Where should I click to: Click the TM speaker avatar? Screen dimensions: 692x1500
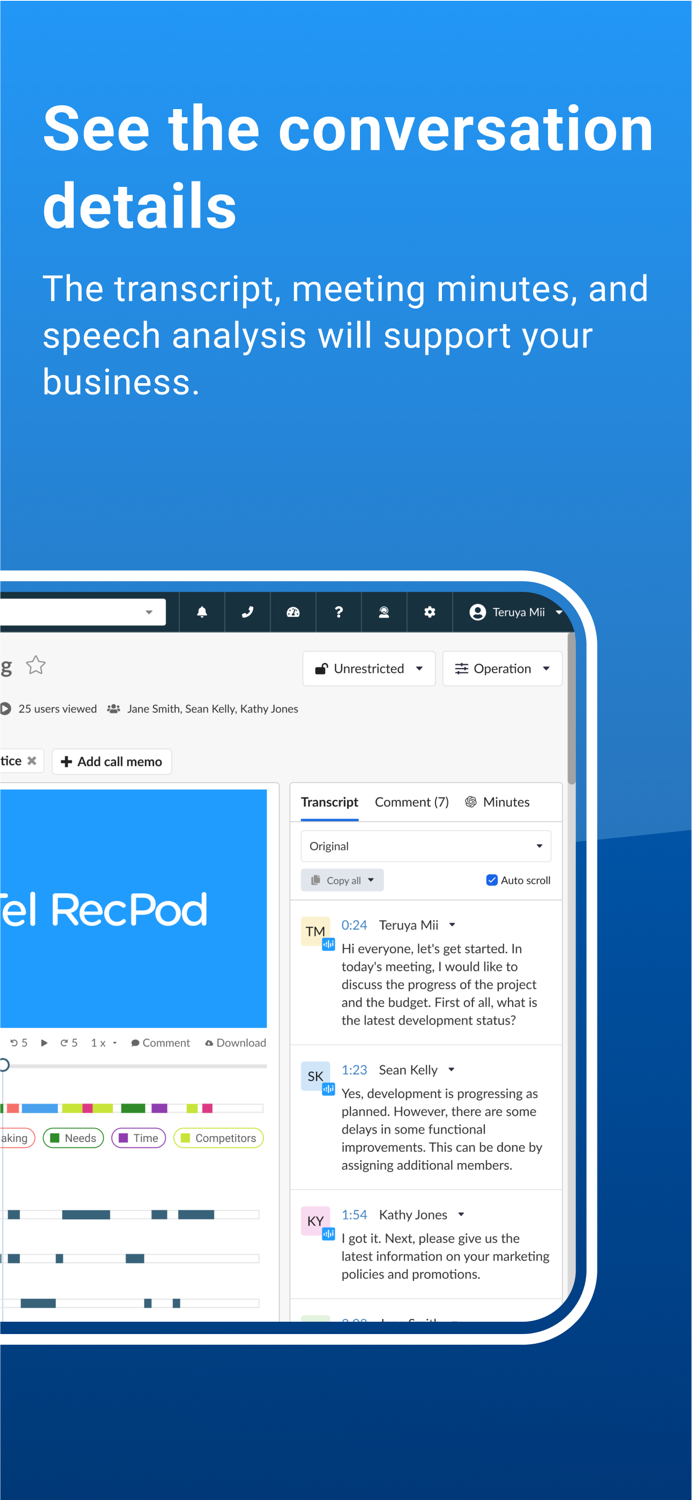click(316, 931)
